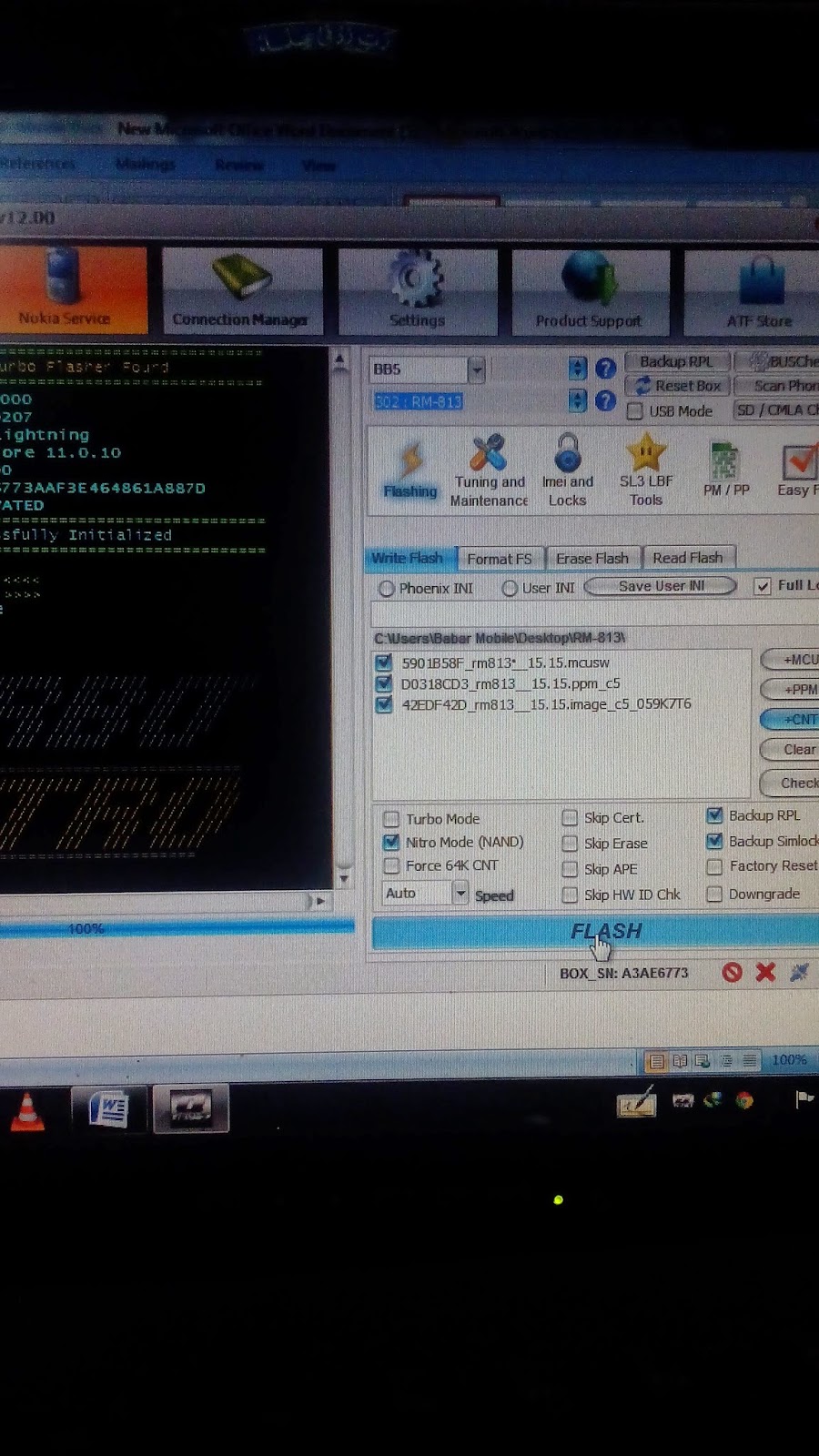Open the Auto speed dropdown
The height and width of the screenshot is (1456, 819).
[460, 894]
